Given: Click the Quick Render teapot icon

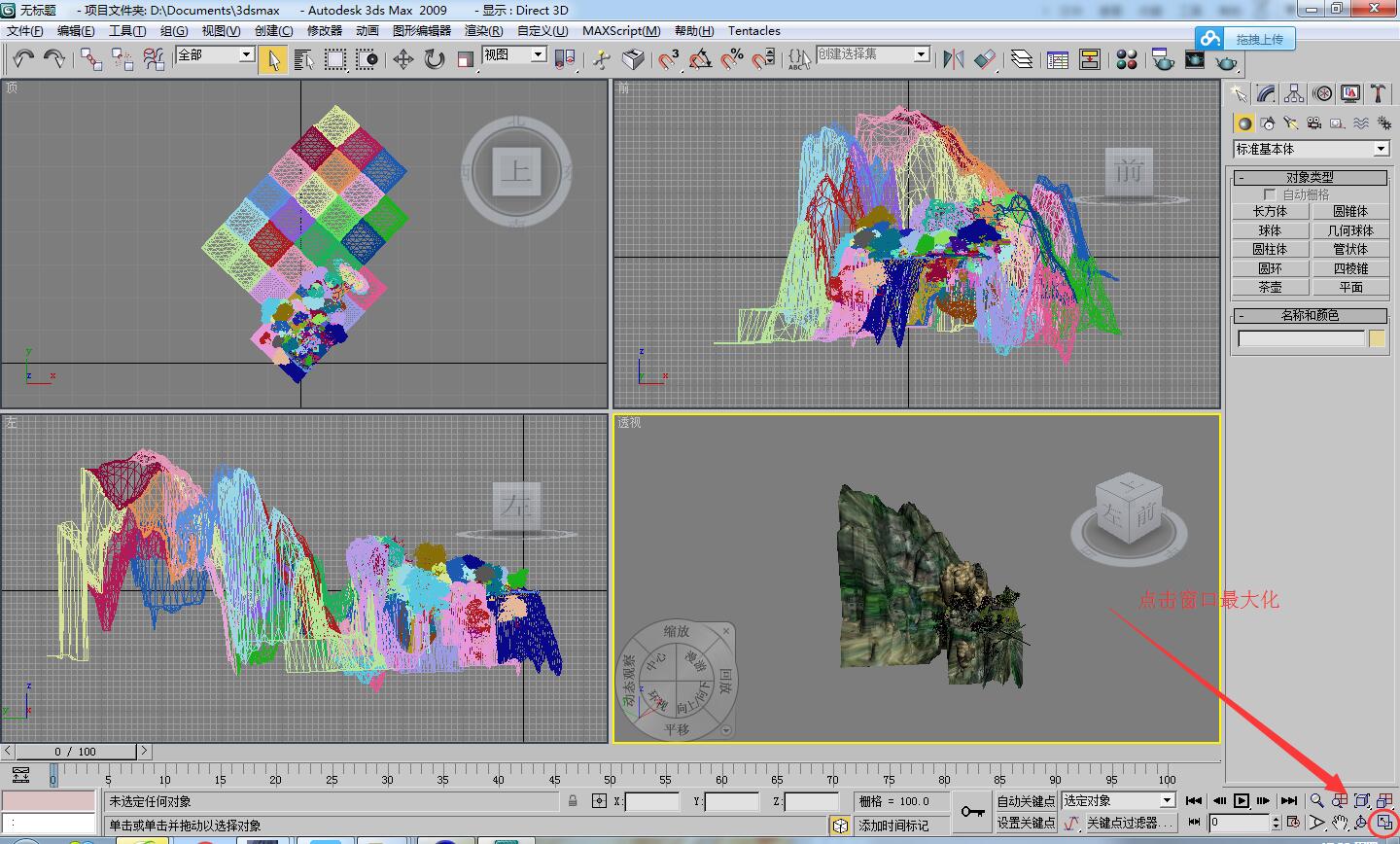Looking at the screenshot, I should pyautogui.click(x=1227, y=60).
